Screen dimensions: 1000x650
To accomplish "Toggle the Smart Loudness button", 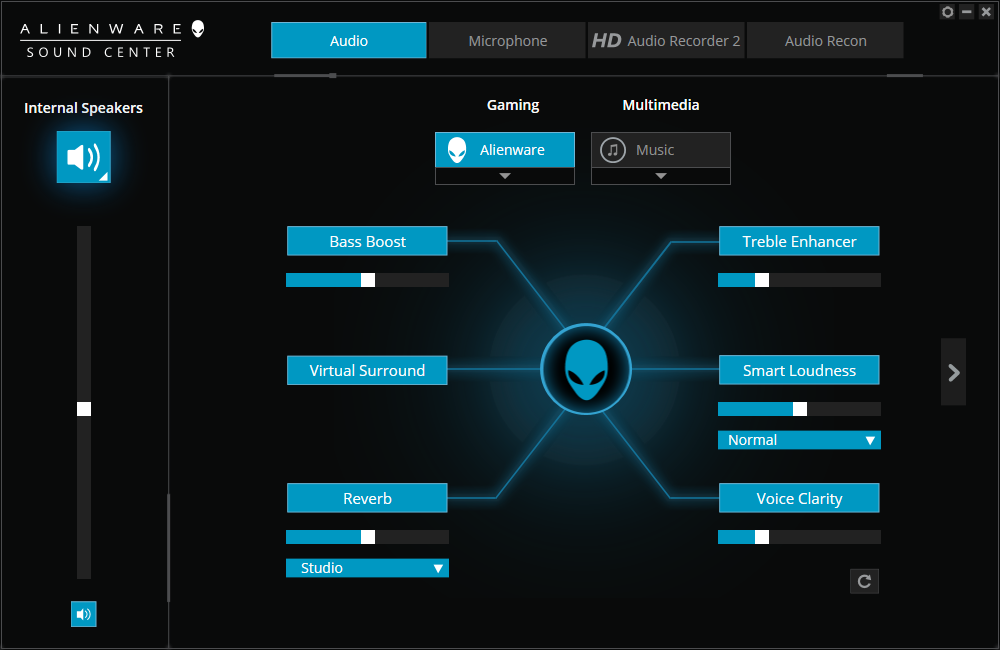I will coord(799,370).
